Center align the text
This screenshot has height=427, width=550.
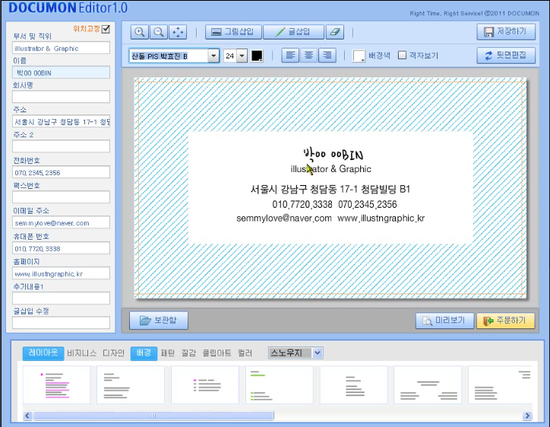[309, 55]
